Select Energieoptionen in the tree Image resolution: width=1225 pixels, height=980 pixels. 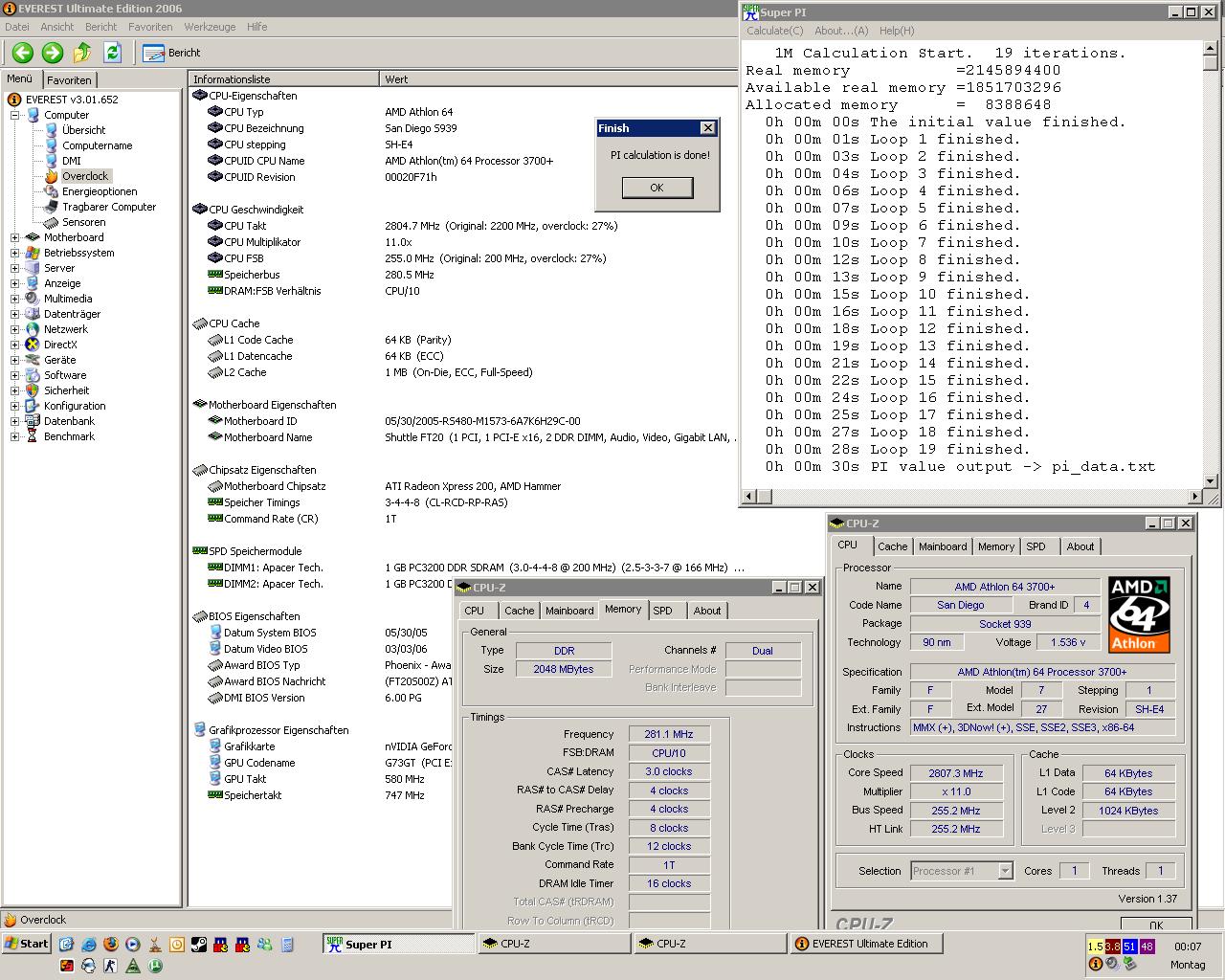click(x=100, y=191)
